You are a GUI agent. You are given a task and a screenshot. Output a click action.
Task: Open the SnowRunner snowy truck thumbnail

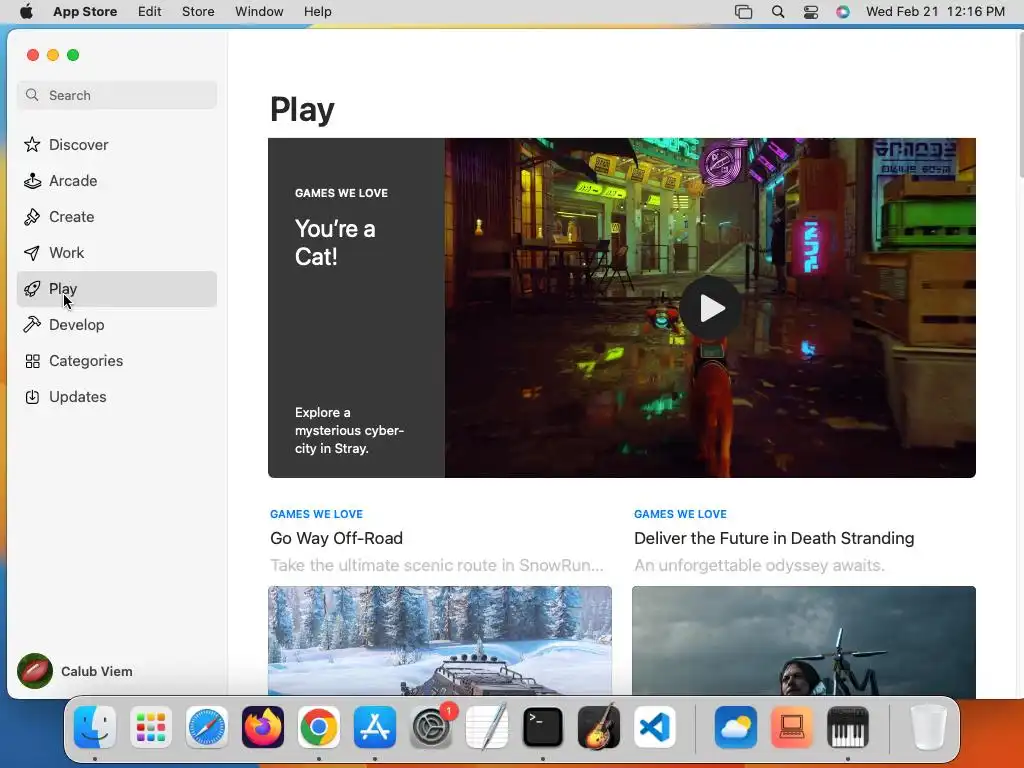(440, 641)
